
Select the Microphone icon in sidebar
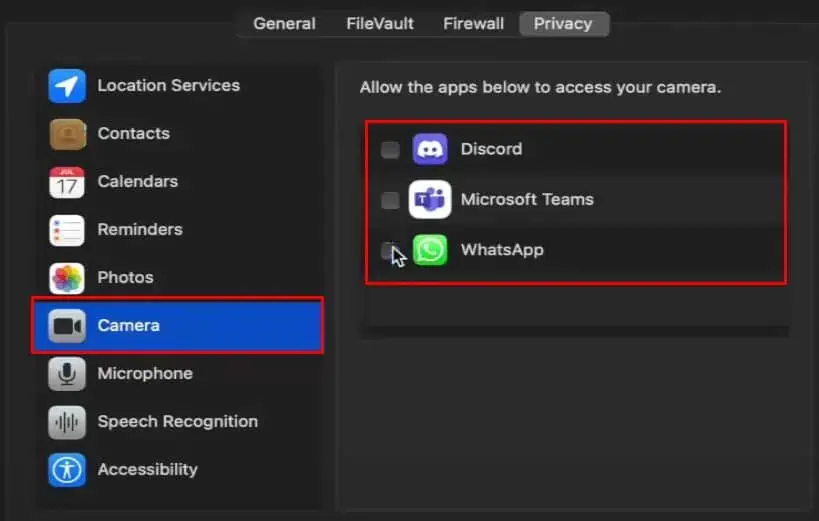pyautogui.click(x=67, y=374)
